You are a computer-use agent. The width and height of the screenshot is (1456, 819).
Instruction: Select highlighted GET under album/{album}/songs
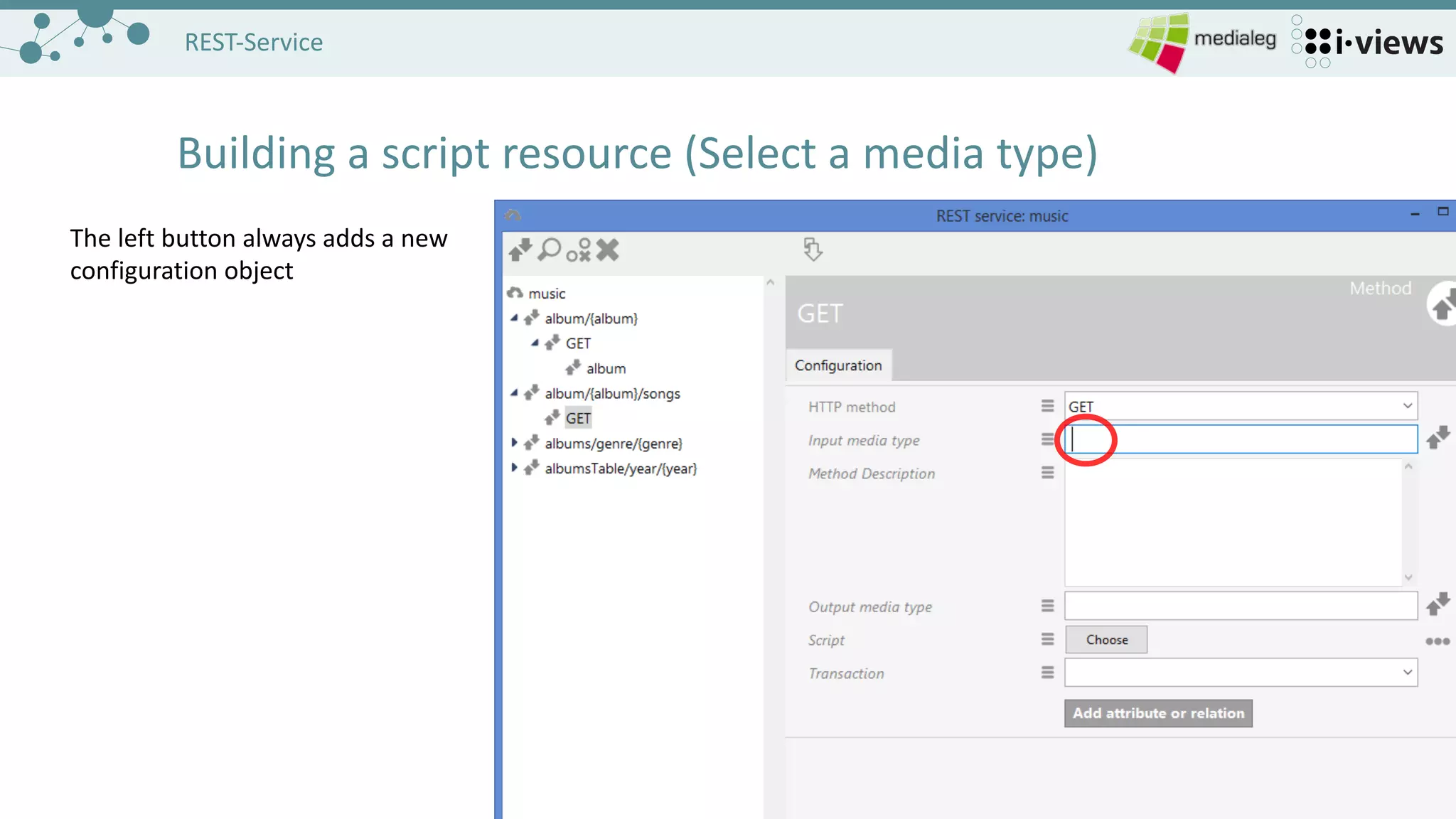click(578, 418)
